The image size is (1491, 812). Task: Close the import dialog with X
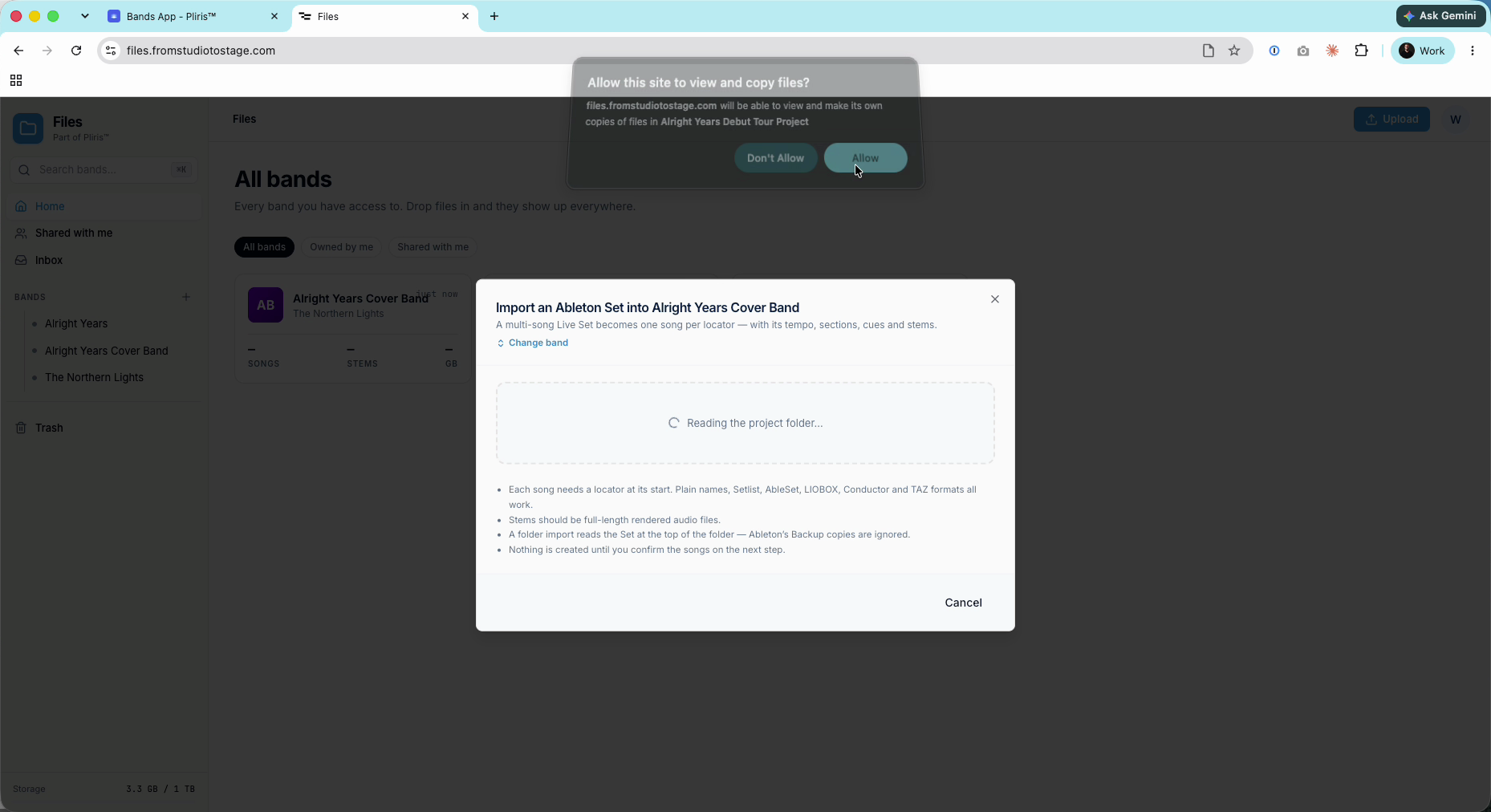994,299
